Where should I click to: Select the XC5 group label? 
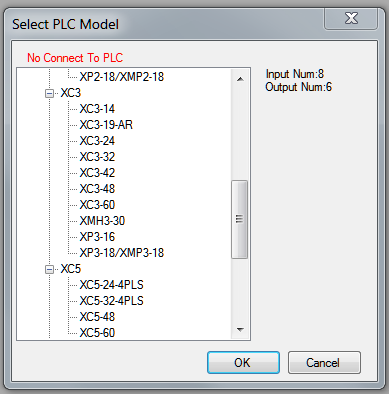[71, 269]
